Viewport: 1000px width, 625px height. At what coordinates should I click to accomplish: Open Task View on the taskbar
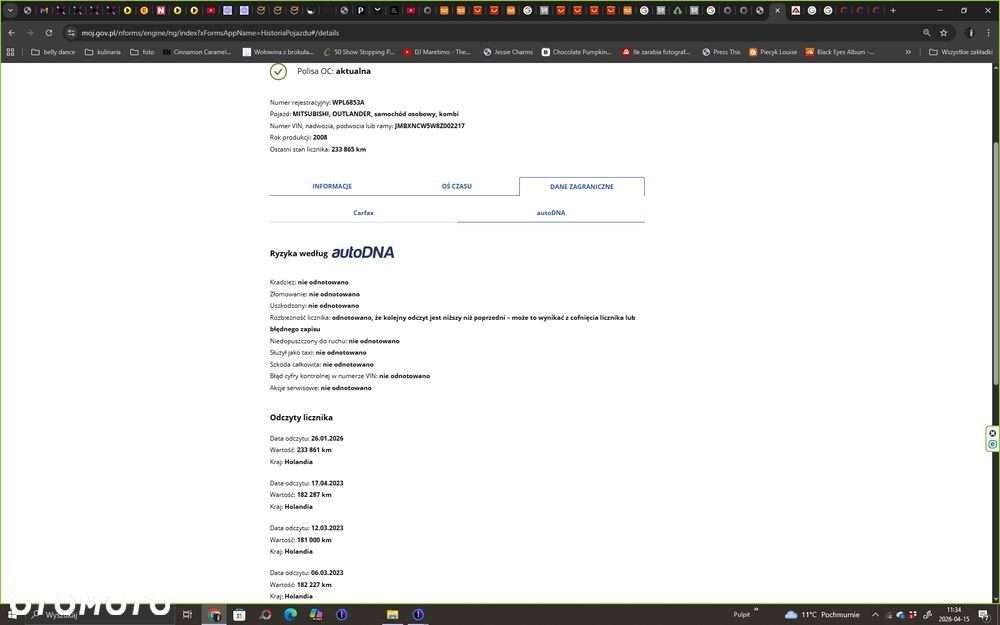pyautogui.click(x=187, y=615)
